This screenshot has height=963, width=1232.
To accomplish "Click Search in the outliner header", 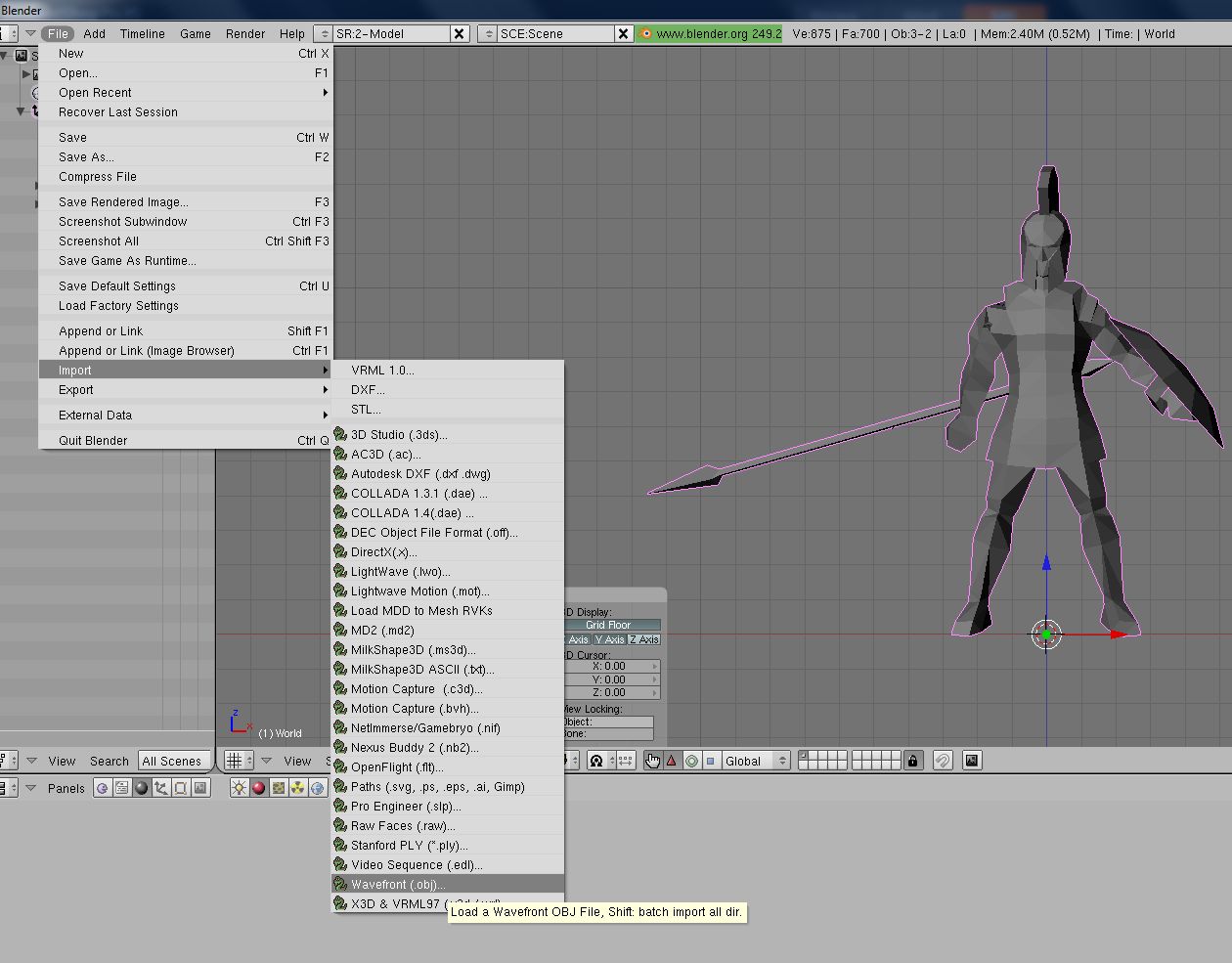I will (110, 761).
